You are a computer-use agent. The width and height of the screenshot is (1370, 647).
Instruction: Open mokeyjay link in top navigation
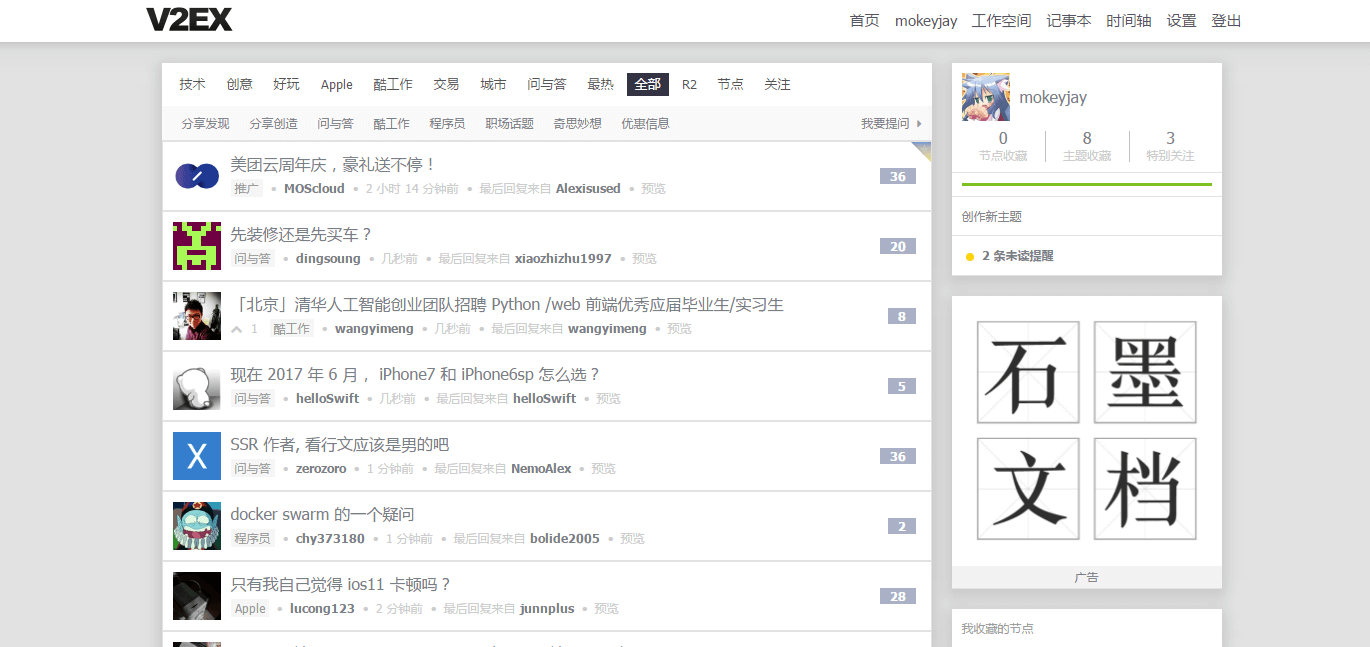click(926, 21)
